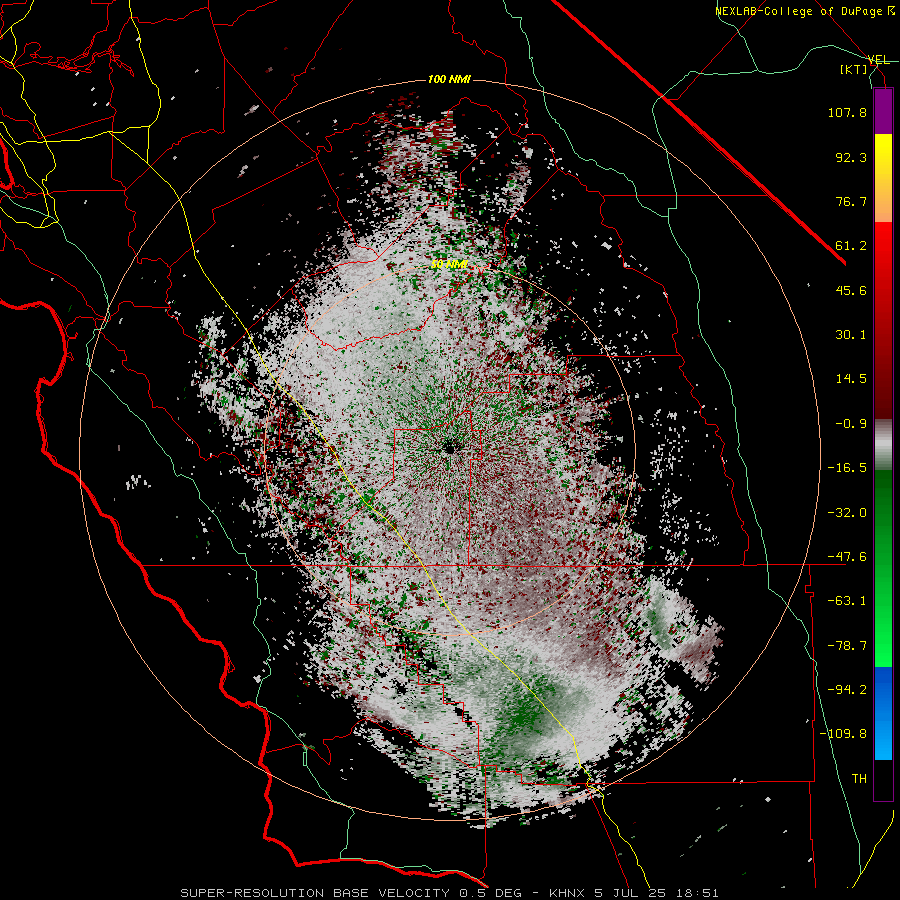Click the purple segment of the velocity color bar
900x900 pixels.
click(883, 111)
